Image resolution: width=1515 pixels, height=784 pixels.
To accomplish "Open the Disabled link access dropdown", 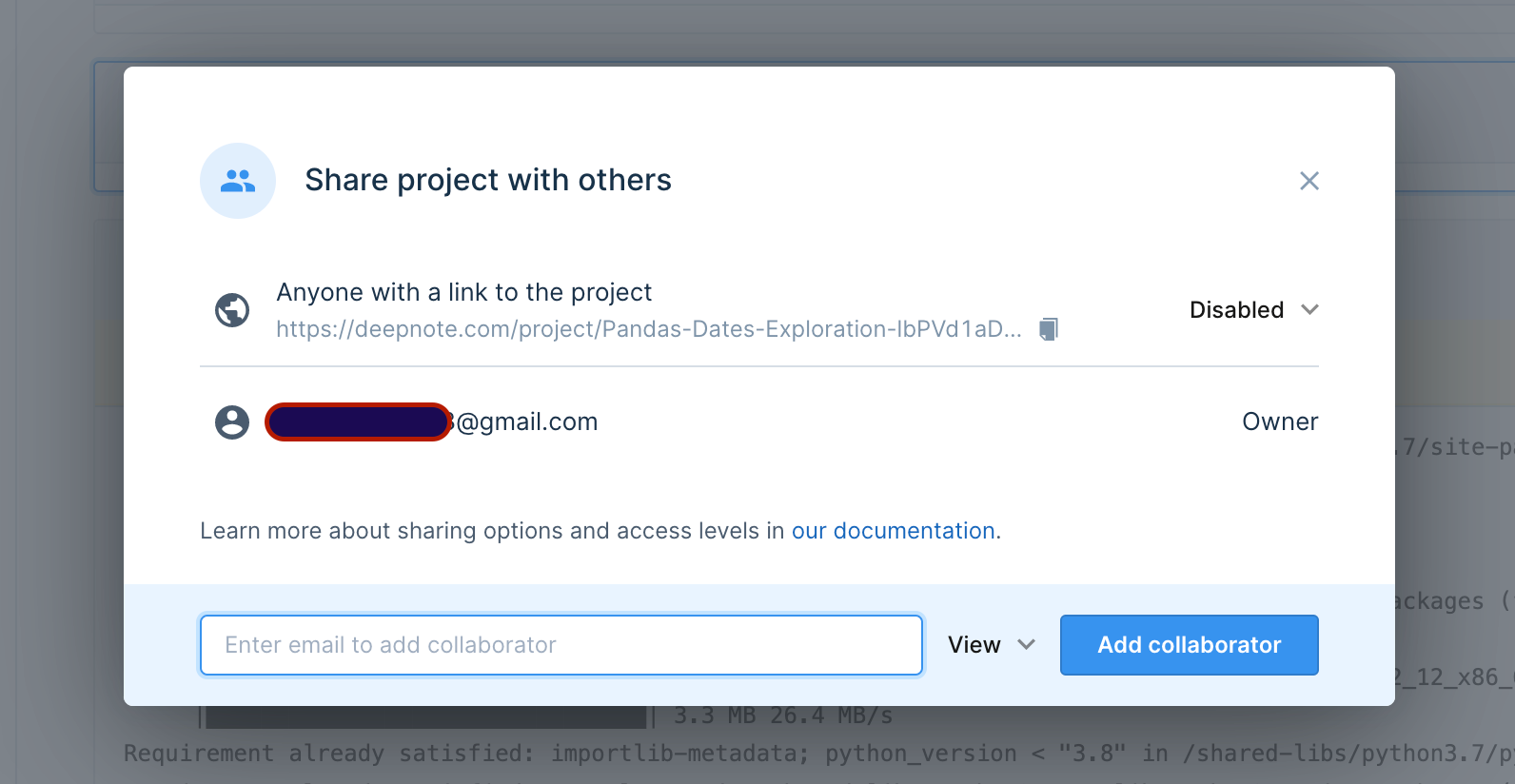I will coord(1237,310).
